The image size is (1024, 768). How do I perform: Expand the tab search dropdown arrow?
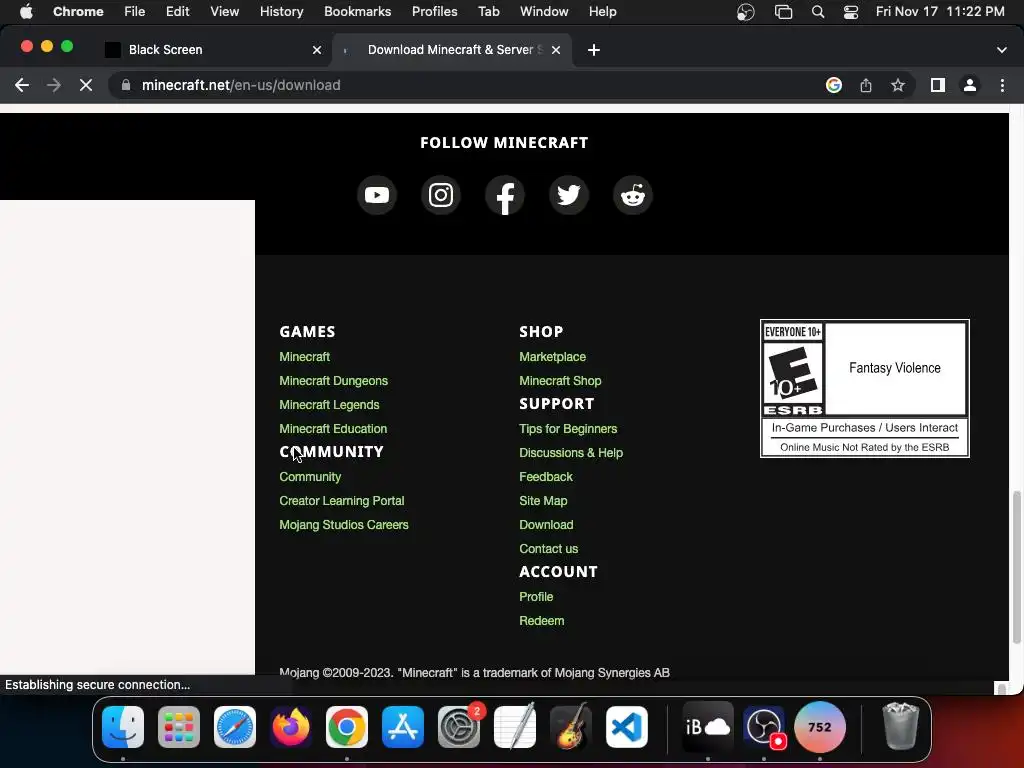pyautogui.click(x=1002, y=50)
